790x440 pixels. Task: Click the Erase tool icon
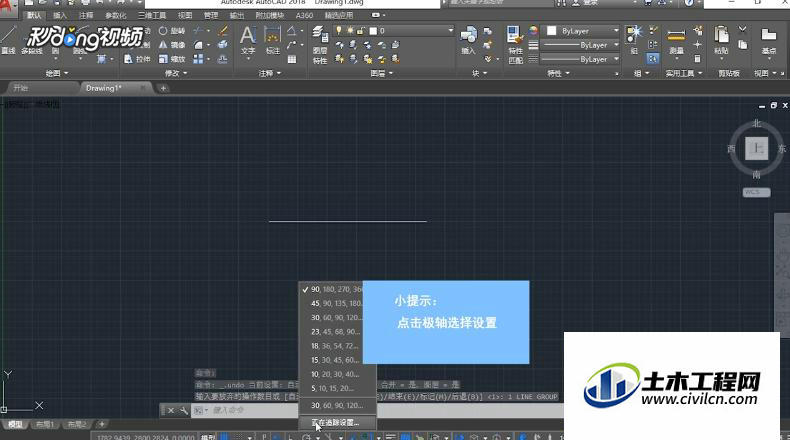tap(223, 31)
